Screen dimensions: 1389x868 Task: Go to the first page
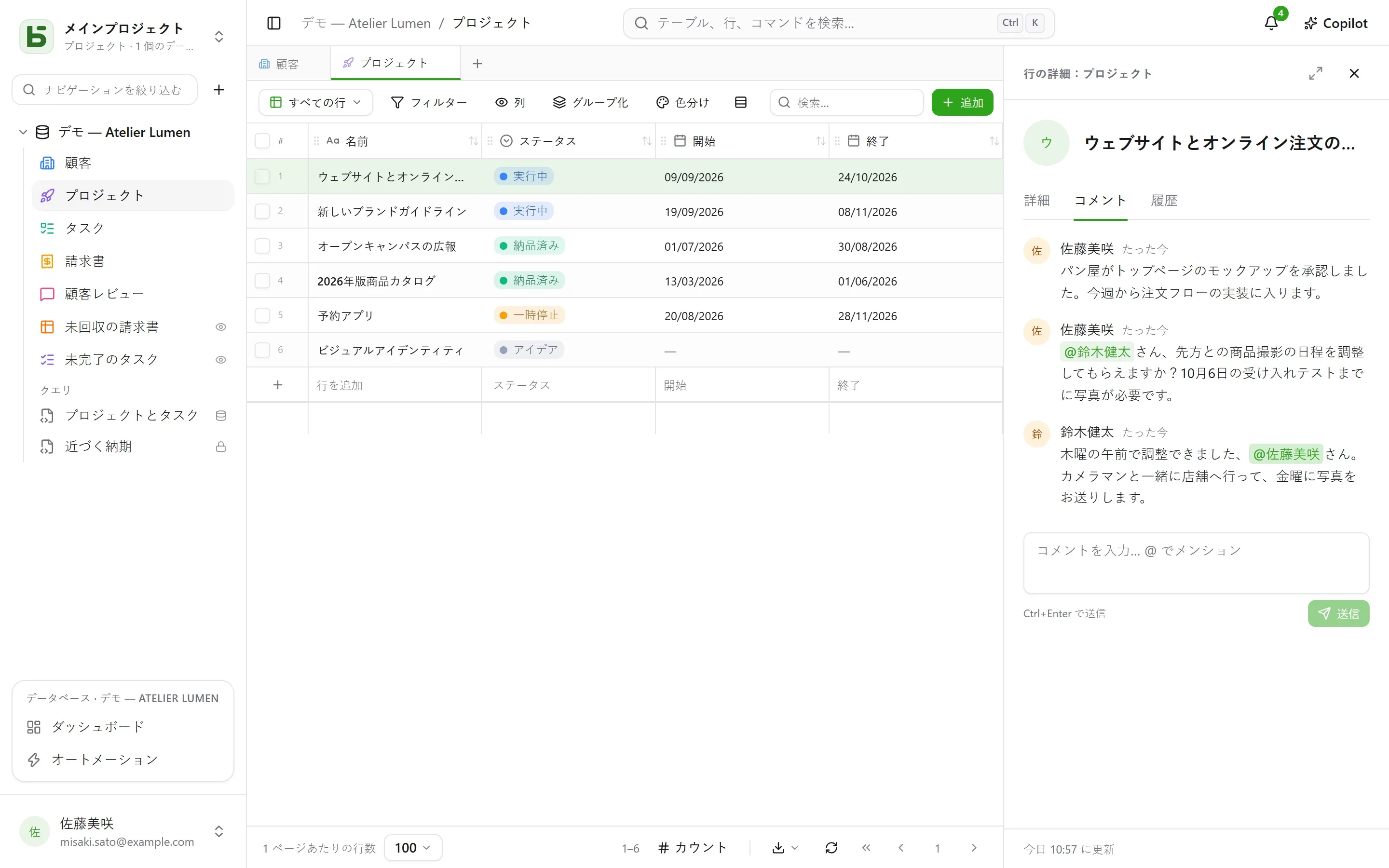(866, 848)
